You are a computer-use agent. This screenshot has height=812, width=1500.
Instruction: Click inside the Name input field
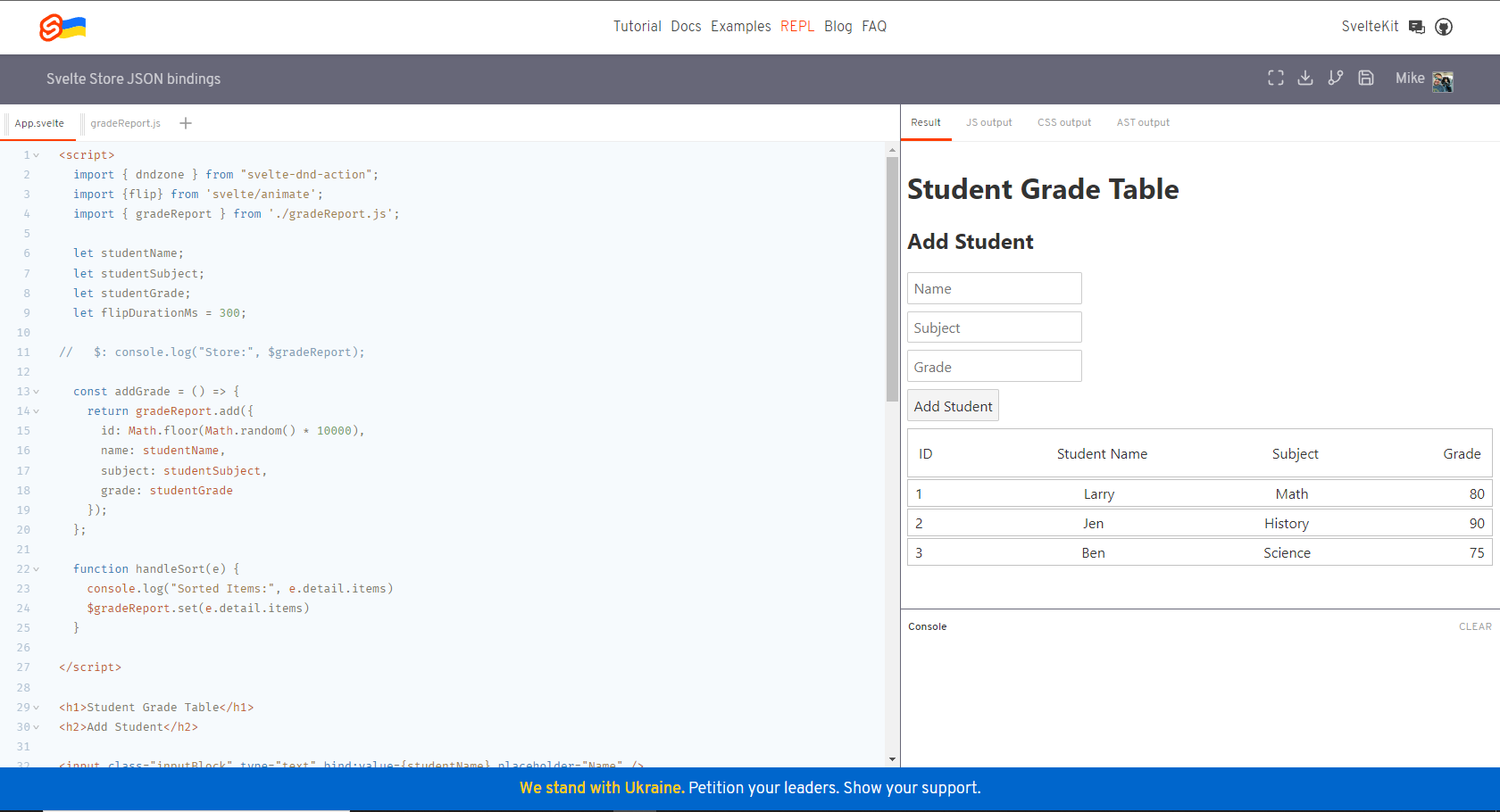(x=994, y=287)
